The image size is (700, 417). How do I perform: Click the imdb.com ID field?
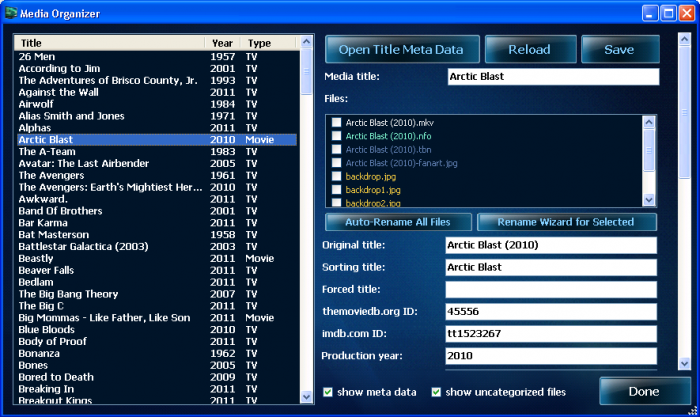point(551,334)
